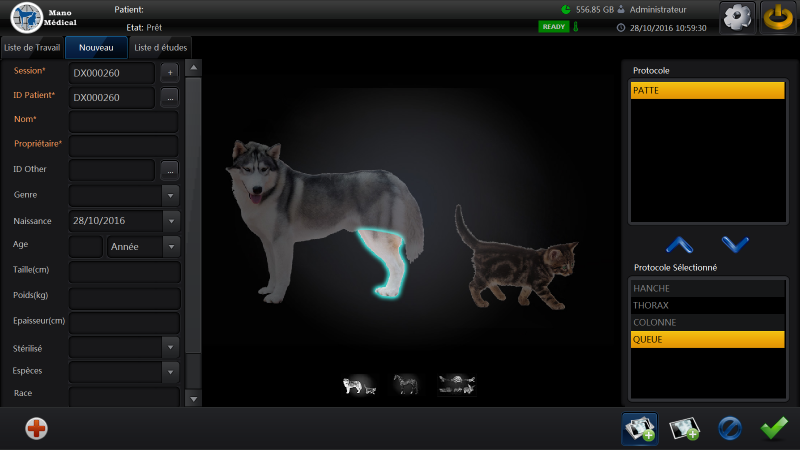This screenshot has width=800, height=450.
Task: Click the blue cancel circle icon
Action: (x=730, y=428)
